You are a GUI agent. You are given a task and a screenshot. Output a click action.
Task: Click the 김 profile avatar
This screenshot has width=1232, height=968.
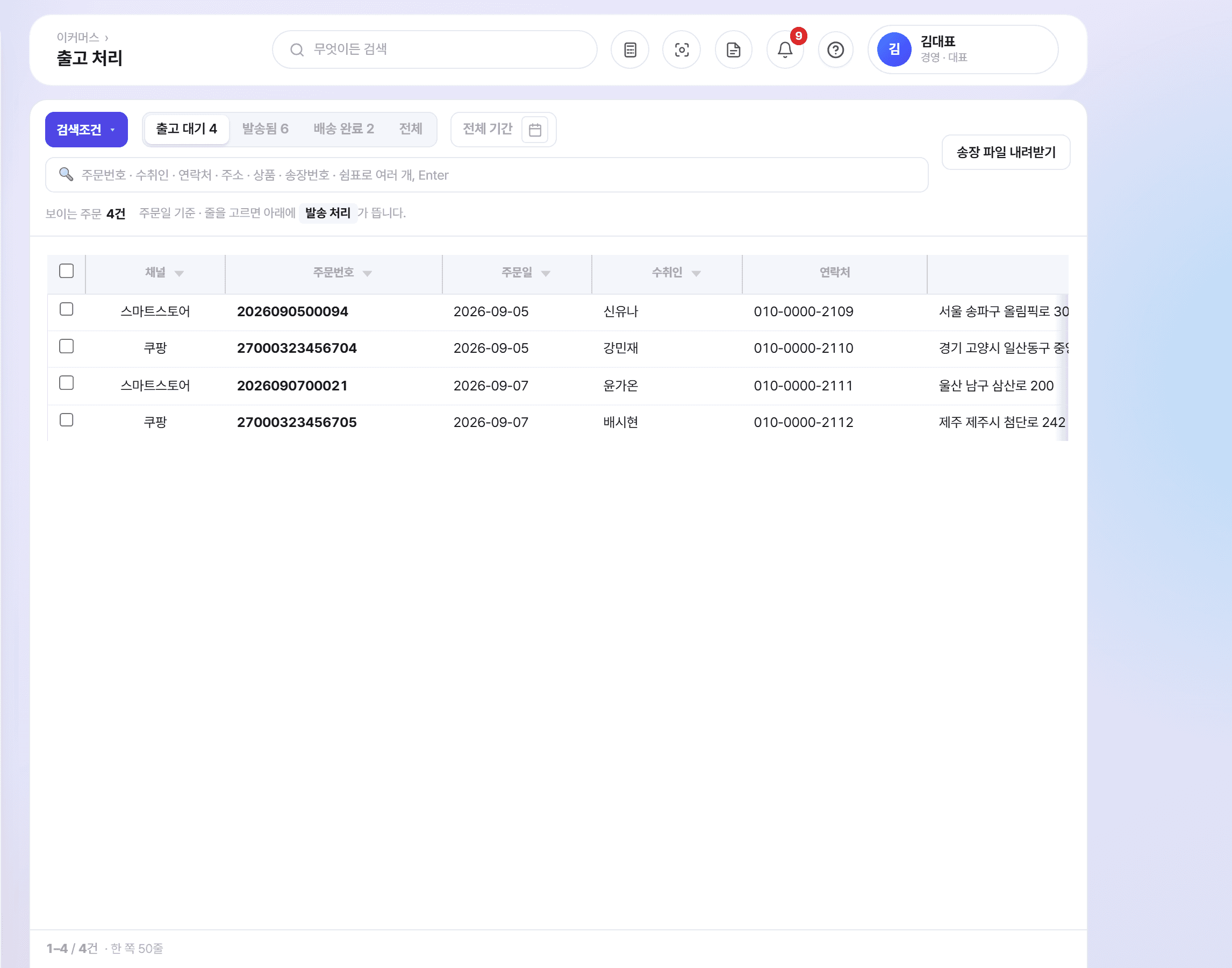point(894,49)
